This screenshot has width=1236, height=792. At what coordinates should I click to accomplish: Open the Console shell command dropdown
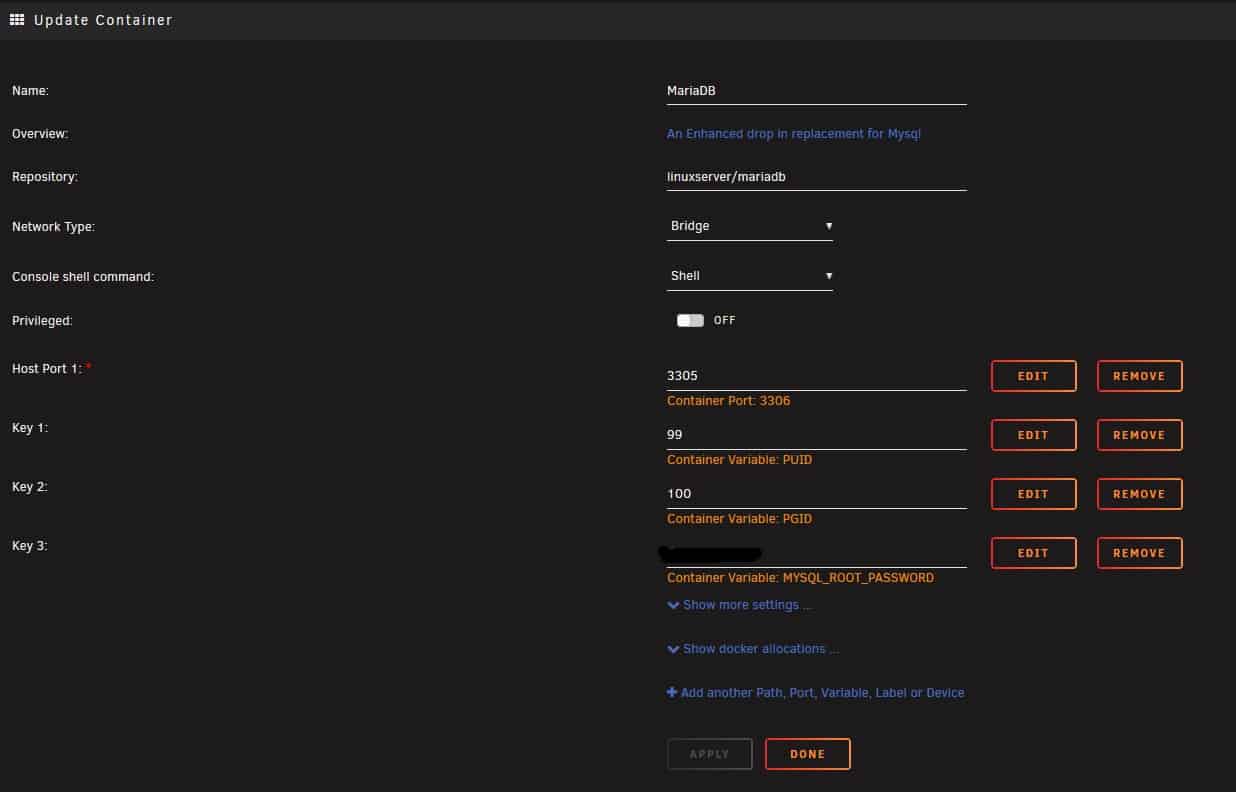click(750, 276)
